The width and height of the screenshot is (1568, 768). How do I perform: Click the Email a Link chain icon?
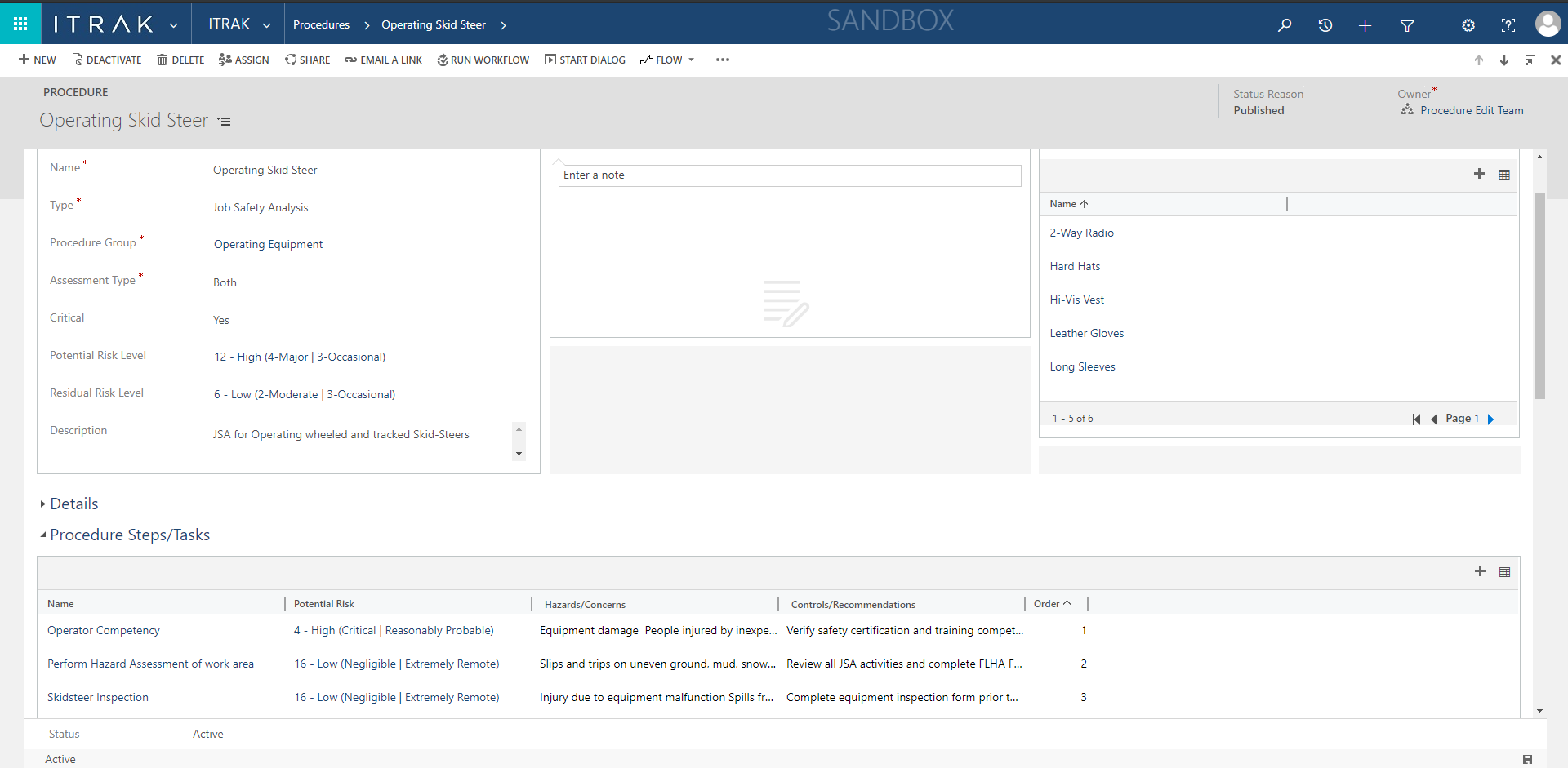tap(351, 60)
